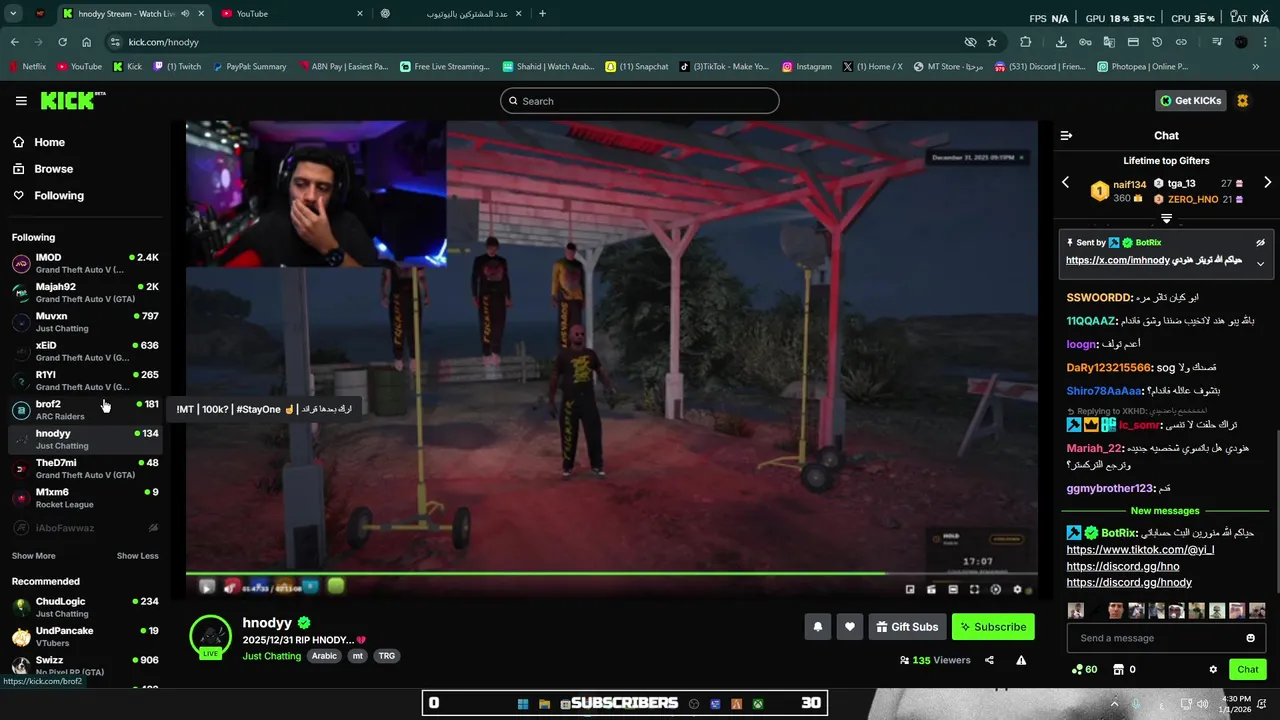Open browser downloads icon
Image resolution: width=1280 pixels, height=720 pixels.
pyautogui.click(x=1061, y=42)
